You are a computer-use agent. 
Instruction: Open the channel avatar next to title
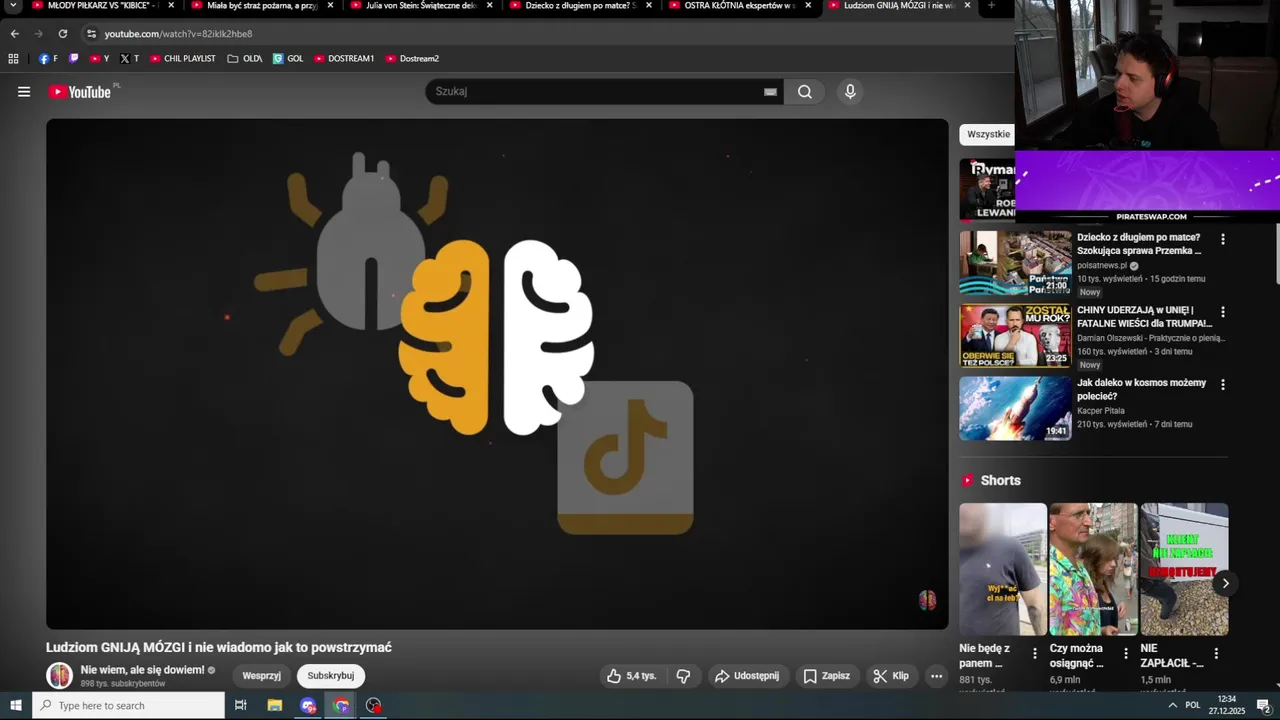pyautogui.click(x=60, y=676)
